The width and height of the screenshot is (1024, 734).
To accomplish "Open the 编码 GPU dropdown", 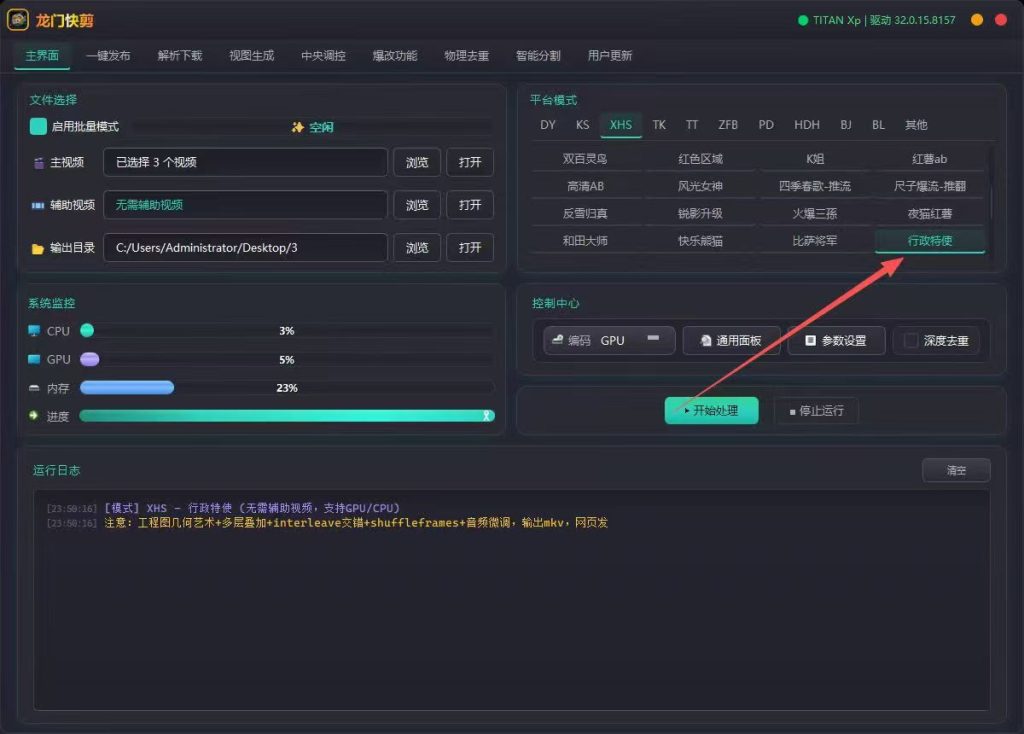I will [x=609, y=340].
